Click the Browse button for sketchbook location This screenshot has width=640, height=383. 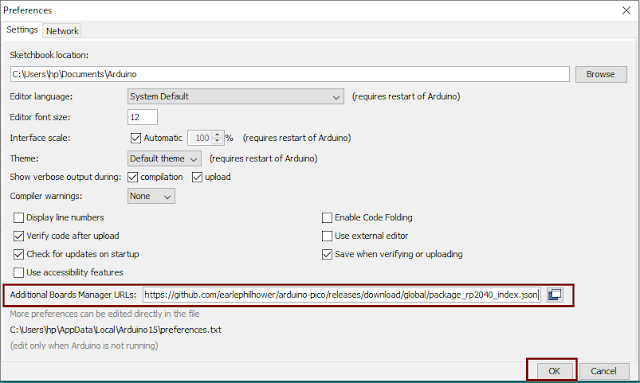pos(600,74)
